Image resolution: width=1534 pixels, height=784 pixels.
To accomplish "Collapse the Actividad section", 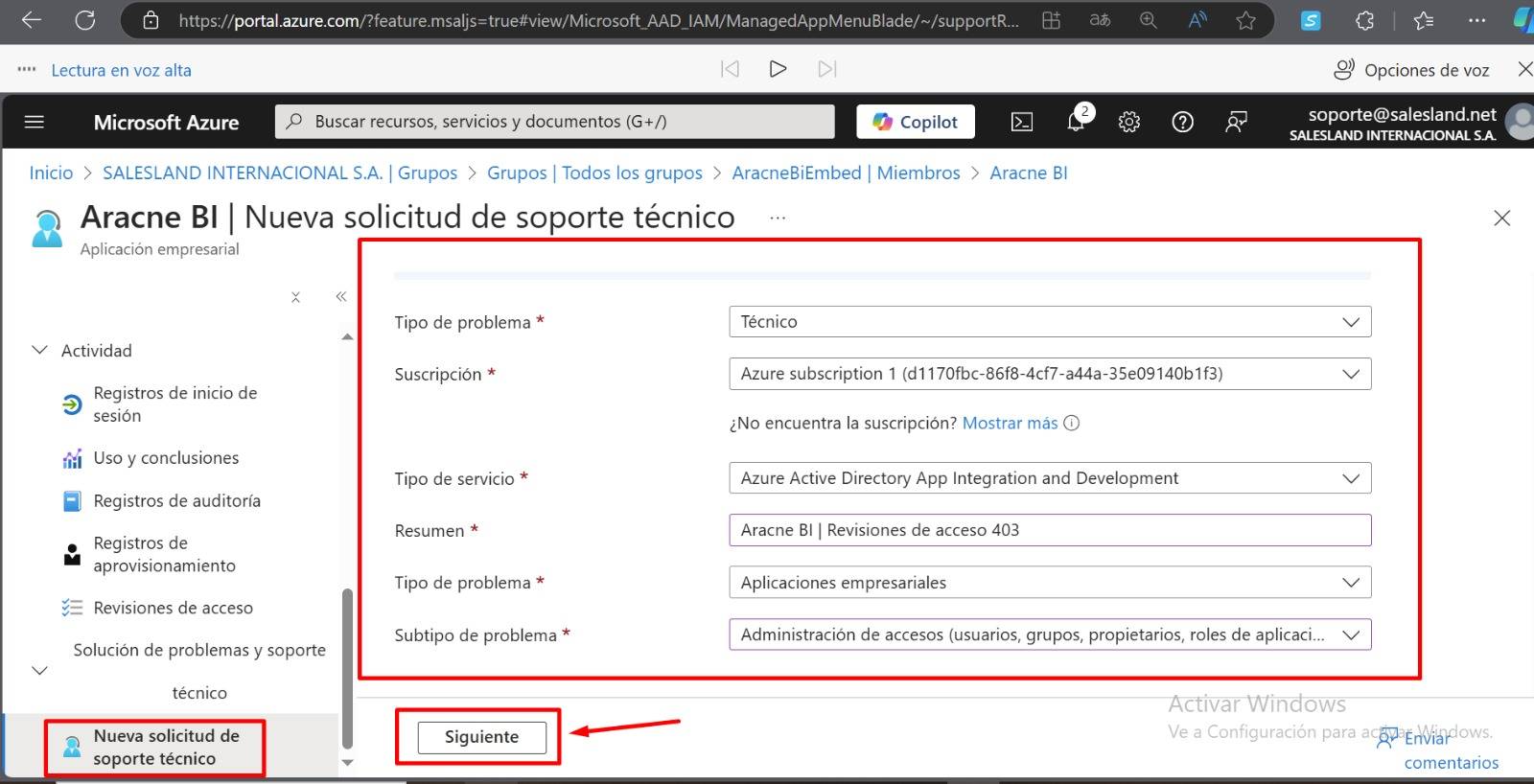I will pyautogui.click(x=39, y=350).
